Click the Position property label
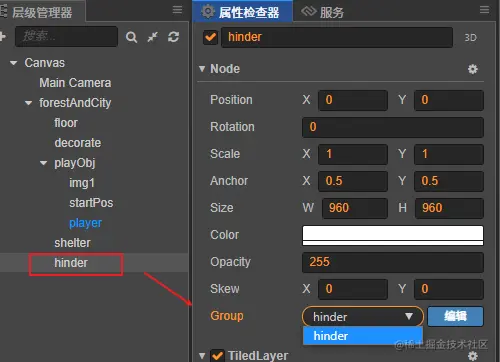This screenshot has width=500, height=362. tap(231, 100)
